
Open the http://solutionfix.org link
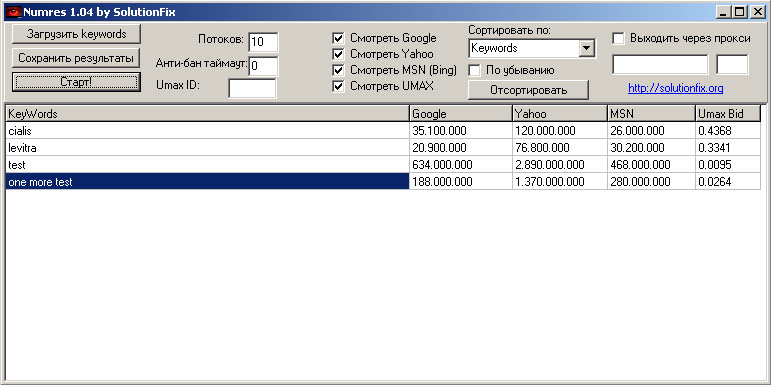(x=676, y=89)
